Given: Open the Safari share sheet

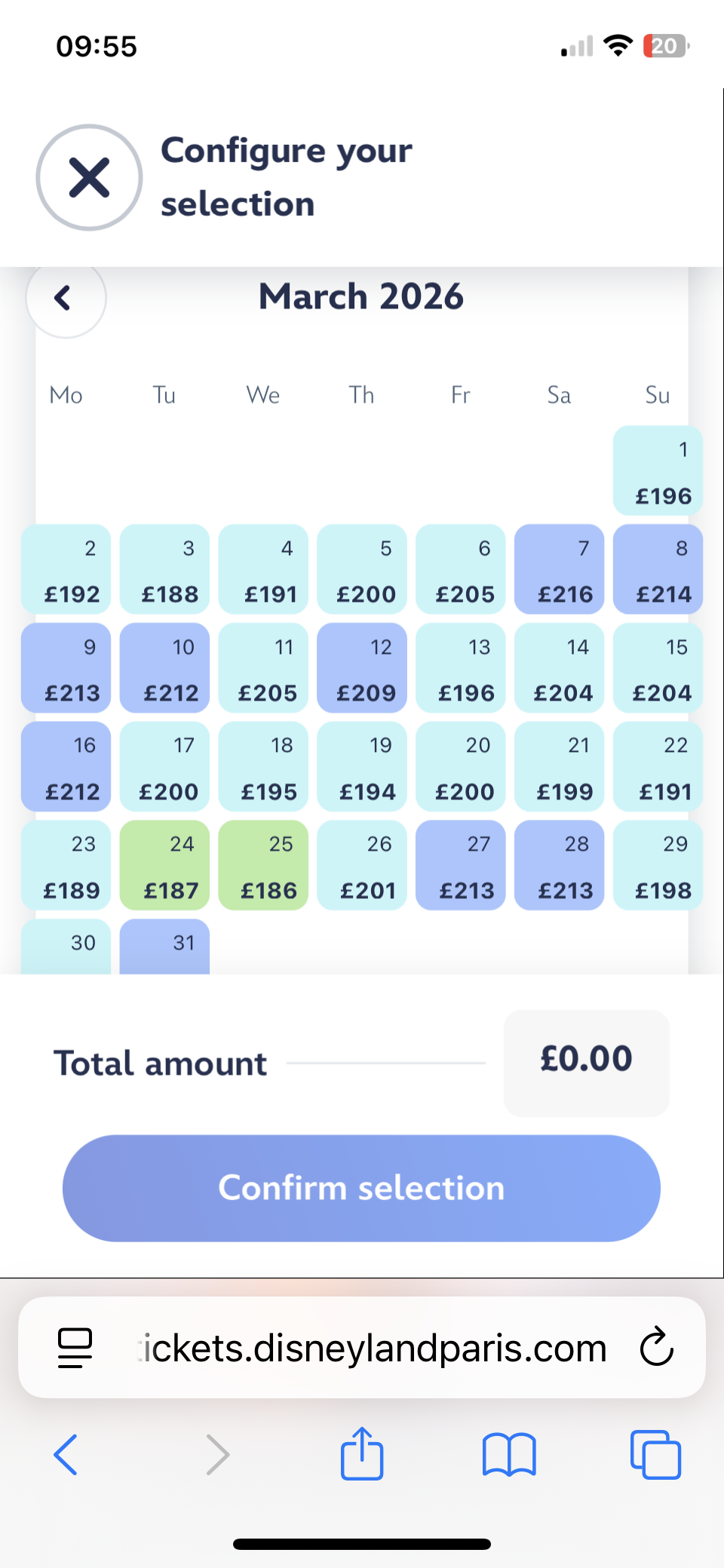Looking at the screenshot, I should click(362, 1453).
